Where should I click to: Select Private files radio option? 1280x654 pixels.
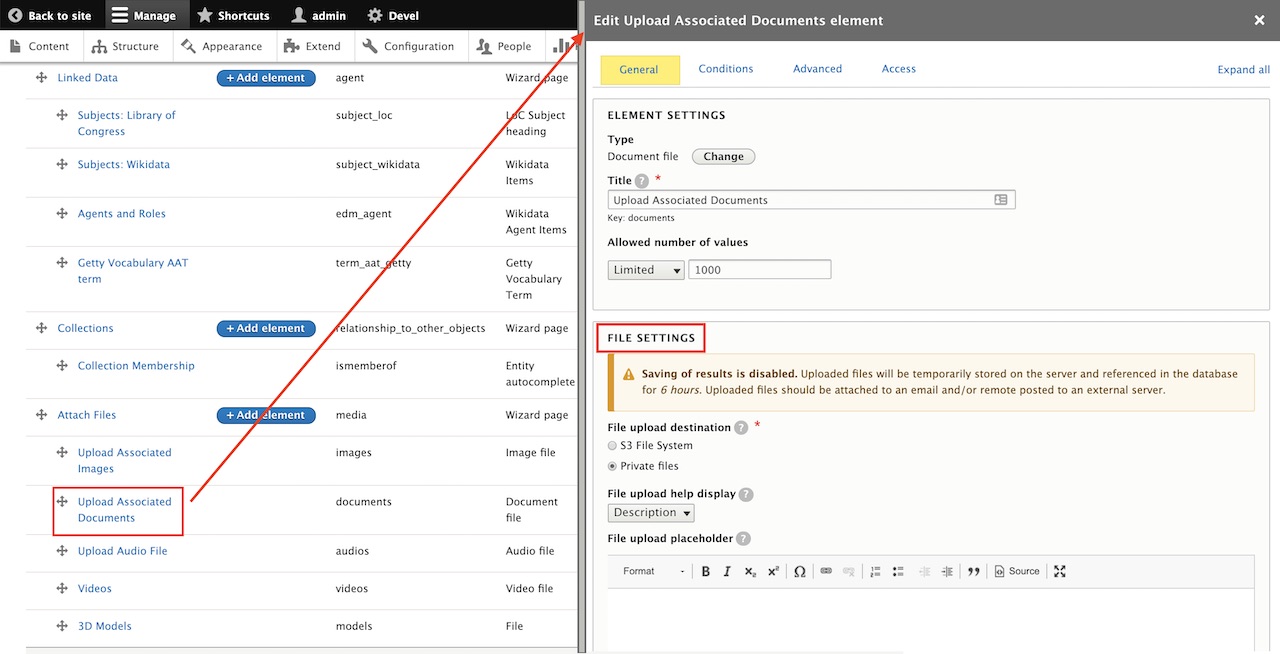click(613, 466)
